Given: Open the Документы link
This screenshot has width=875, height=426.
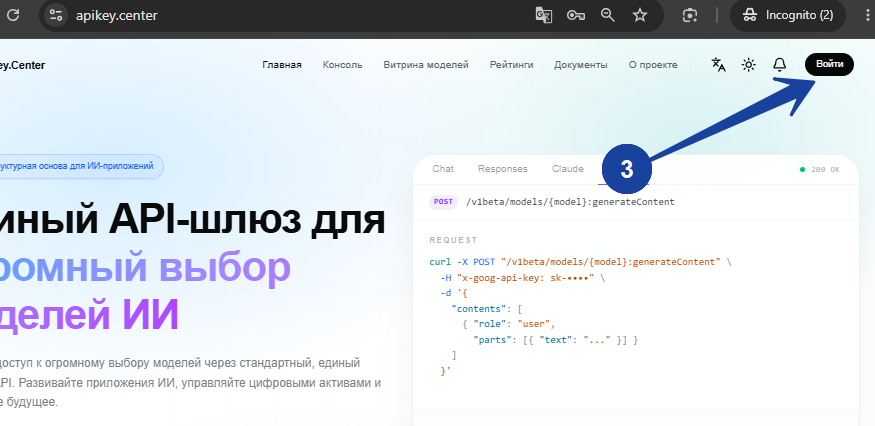Looking at the screenshot, I should pos(581,65).
